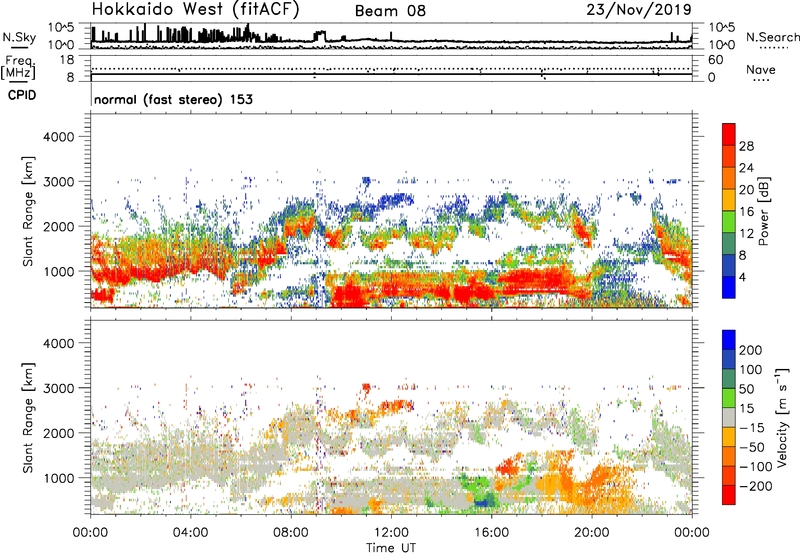Click the '16:00' time tick label
800x554 pixels.
pyautogui.click(x=491, y=533)
